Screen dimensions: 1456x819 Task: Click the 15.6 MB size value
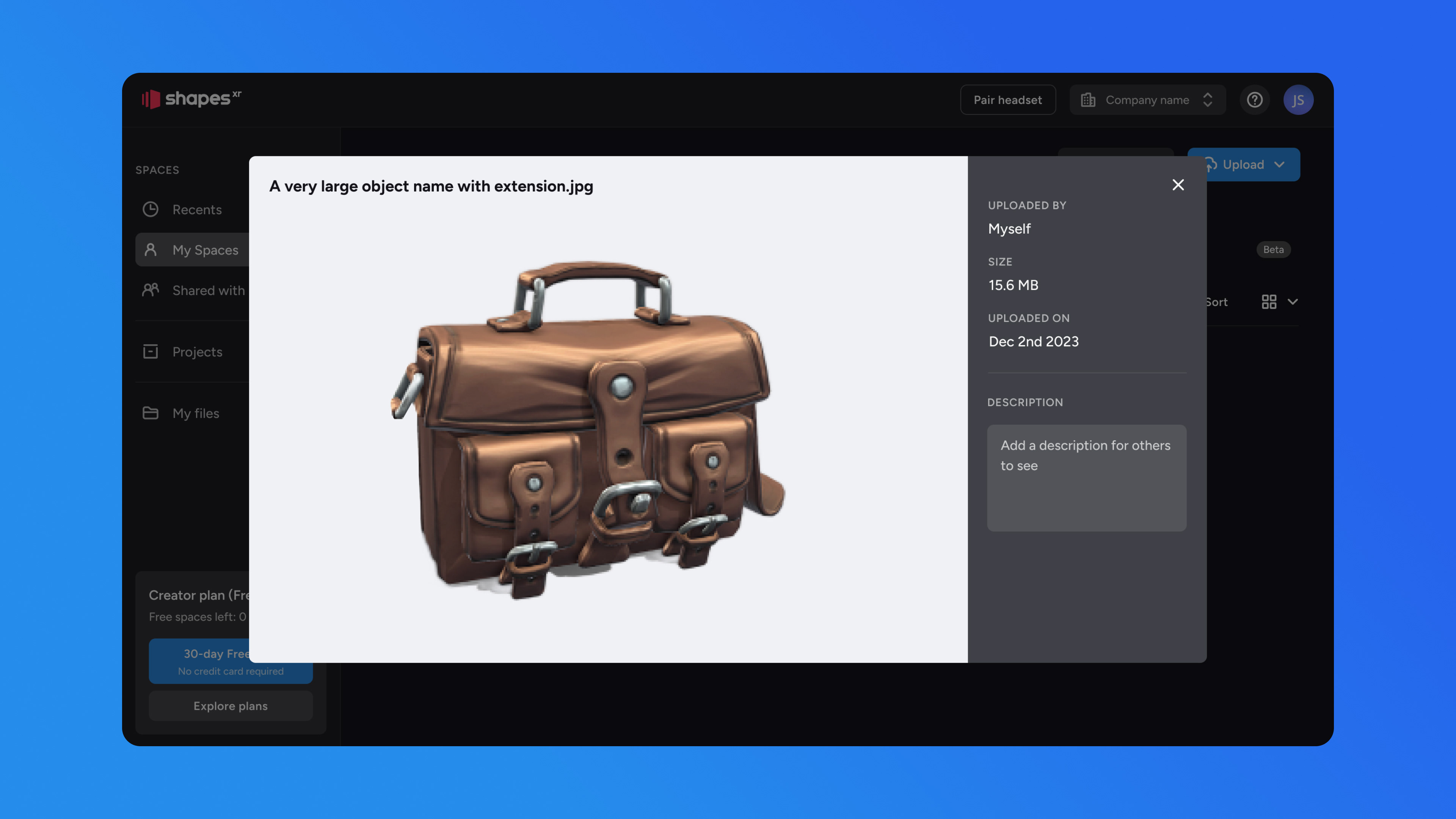point(1014,285)
